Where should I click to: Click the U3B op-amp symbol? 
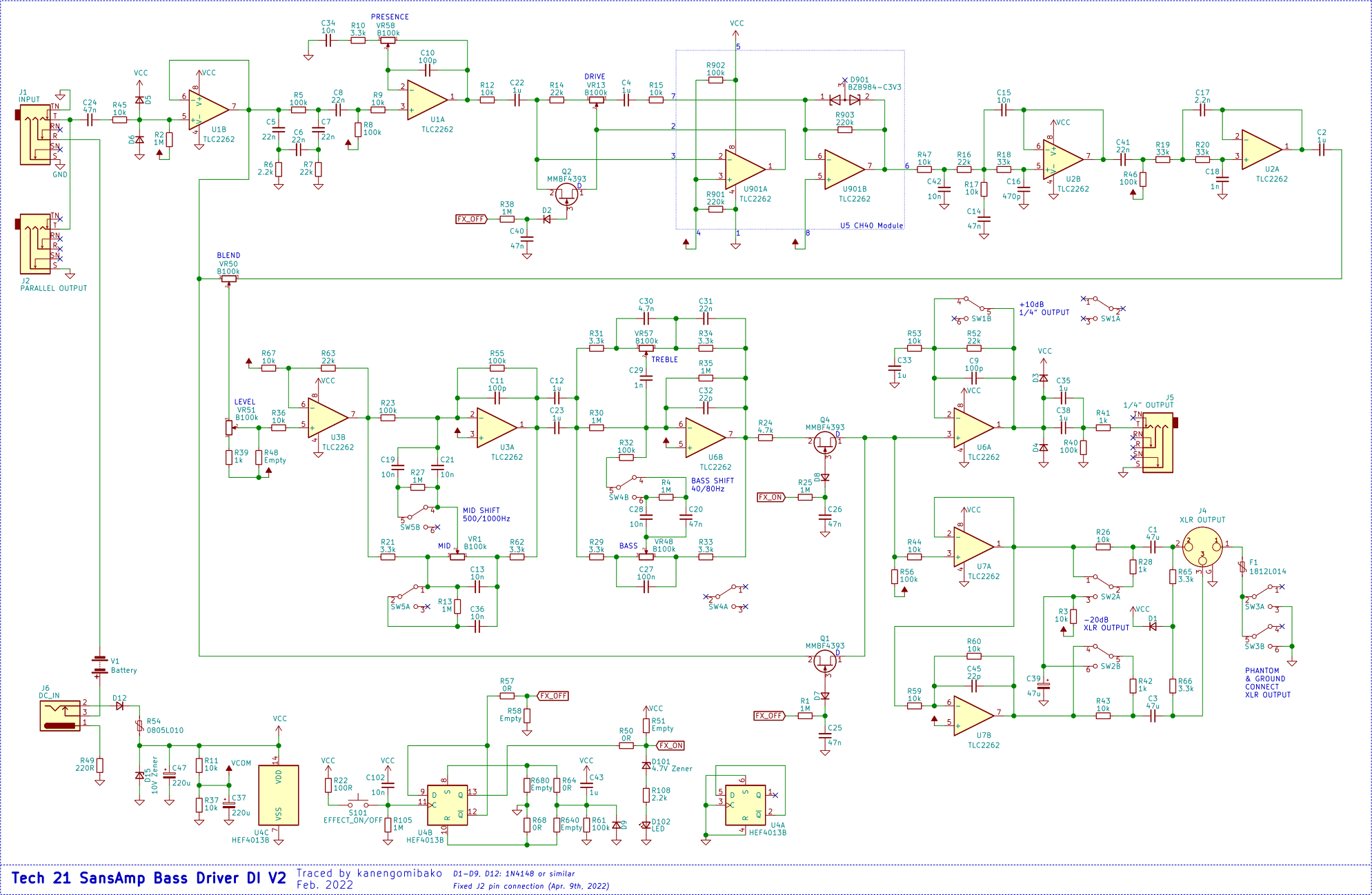[328, 417]
